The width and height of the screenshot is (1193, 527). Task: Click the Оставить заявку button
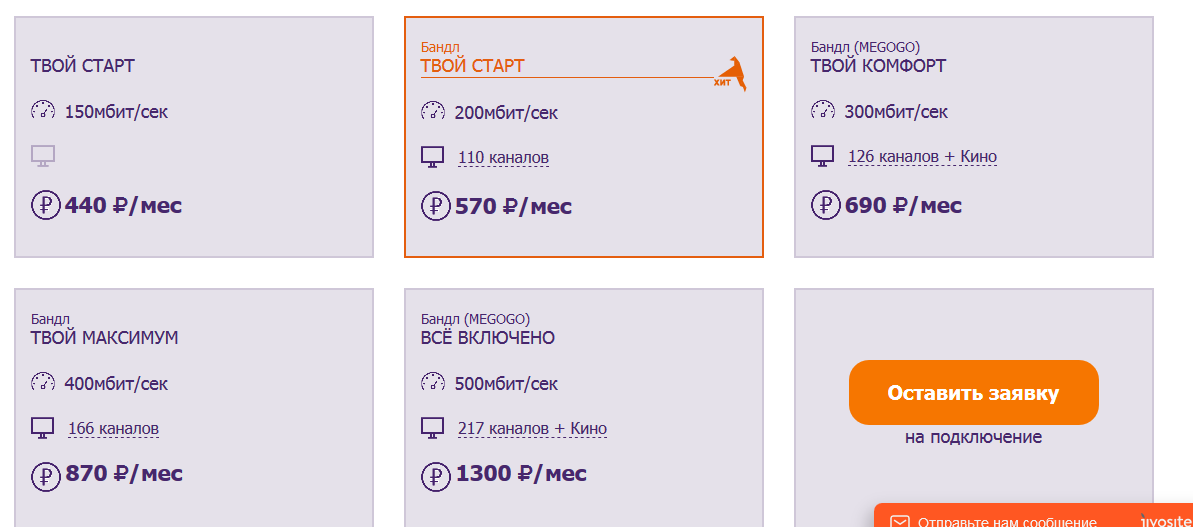pyautogui.click(x=973, y=392)
